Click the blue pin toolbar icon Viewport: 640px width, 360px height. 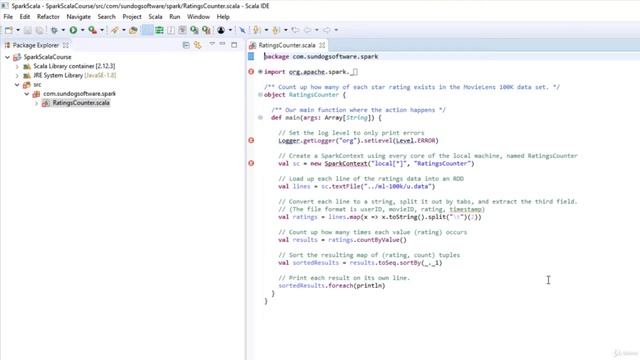coord(242,30)
